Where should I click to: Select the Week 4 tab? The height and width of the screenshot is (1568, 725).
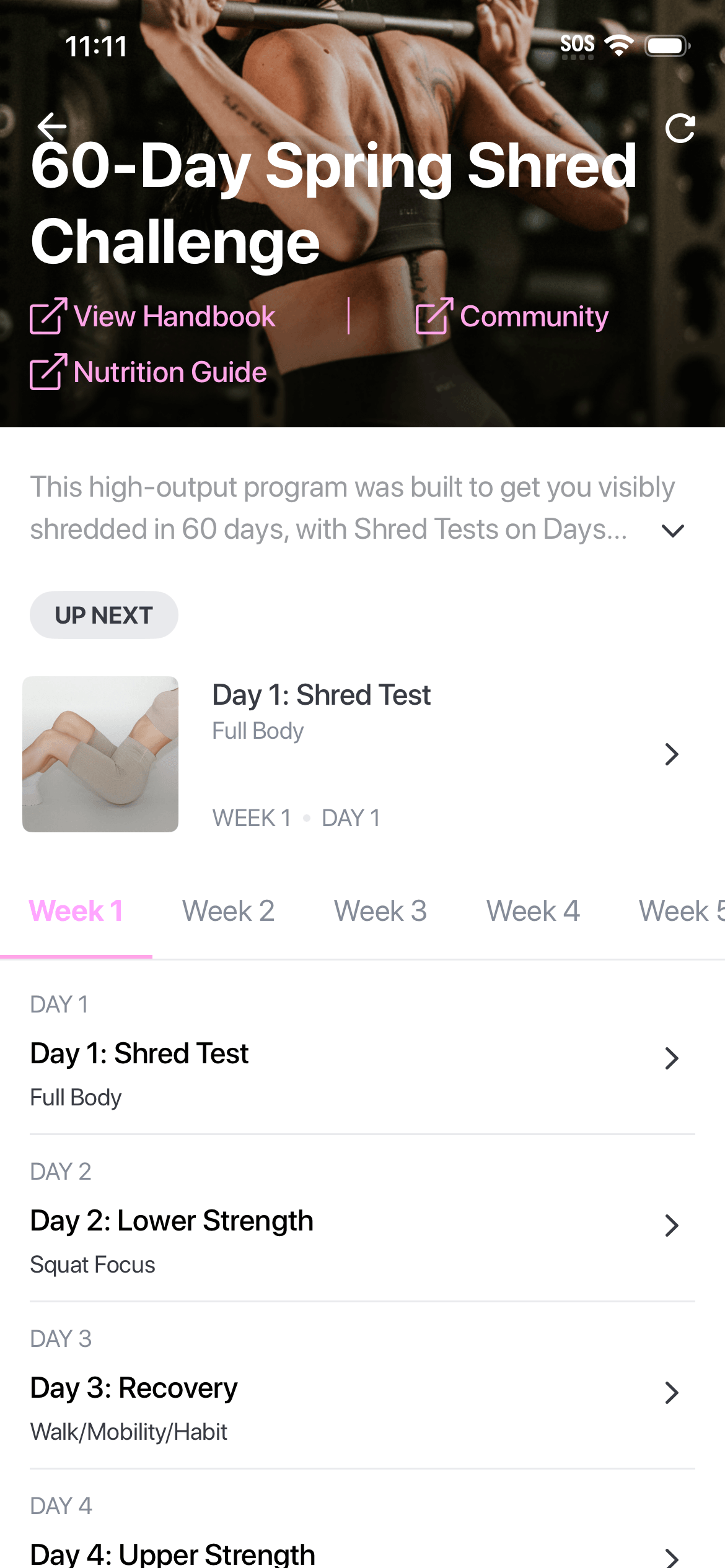click(533, 912)
